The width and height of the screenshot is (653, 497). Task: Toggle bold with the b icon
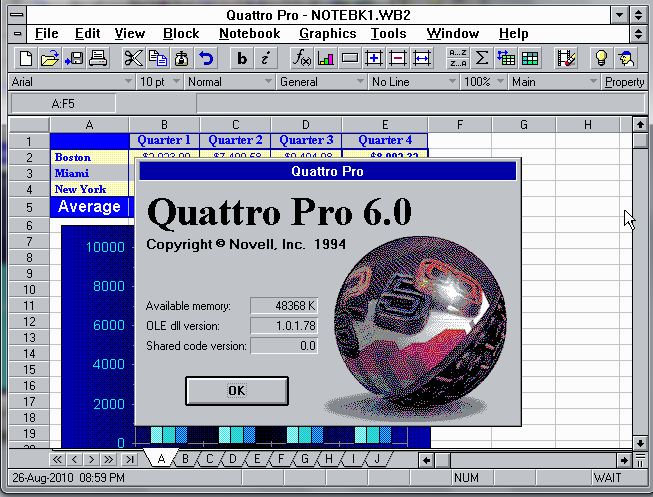242,58
